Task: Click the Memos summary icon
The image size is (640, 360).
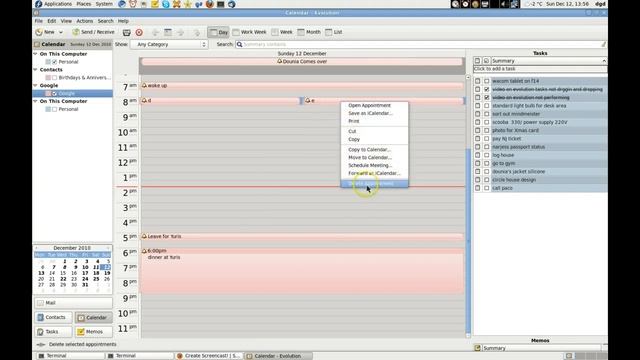Action: click(x=478, y=348)
